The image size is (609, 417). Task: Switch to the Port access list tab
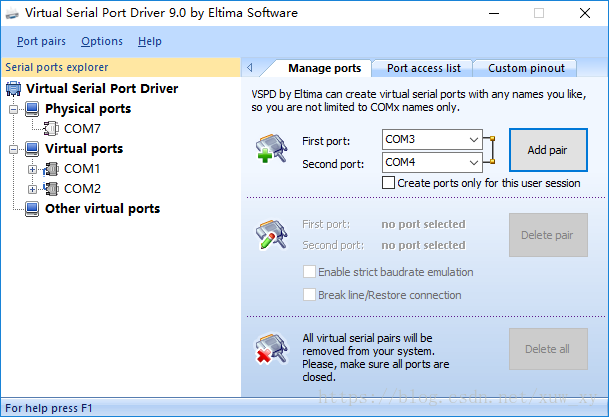[424, 68]
